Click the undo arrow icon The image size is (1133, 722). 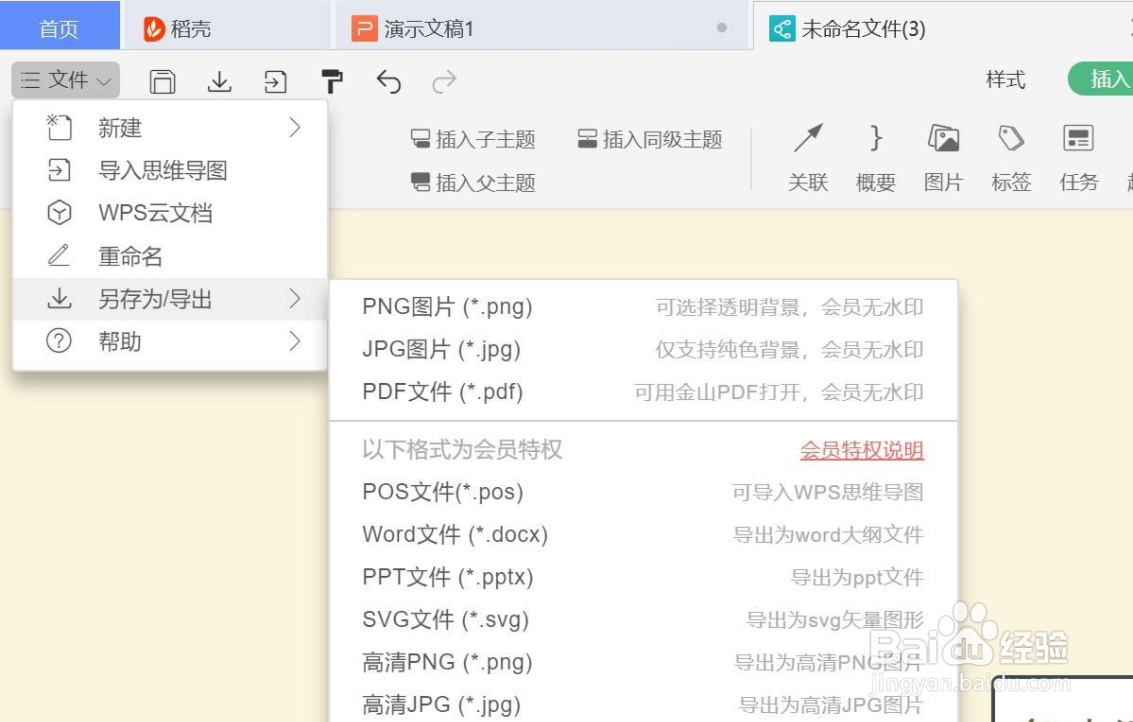389,82
